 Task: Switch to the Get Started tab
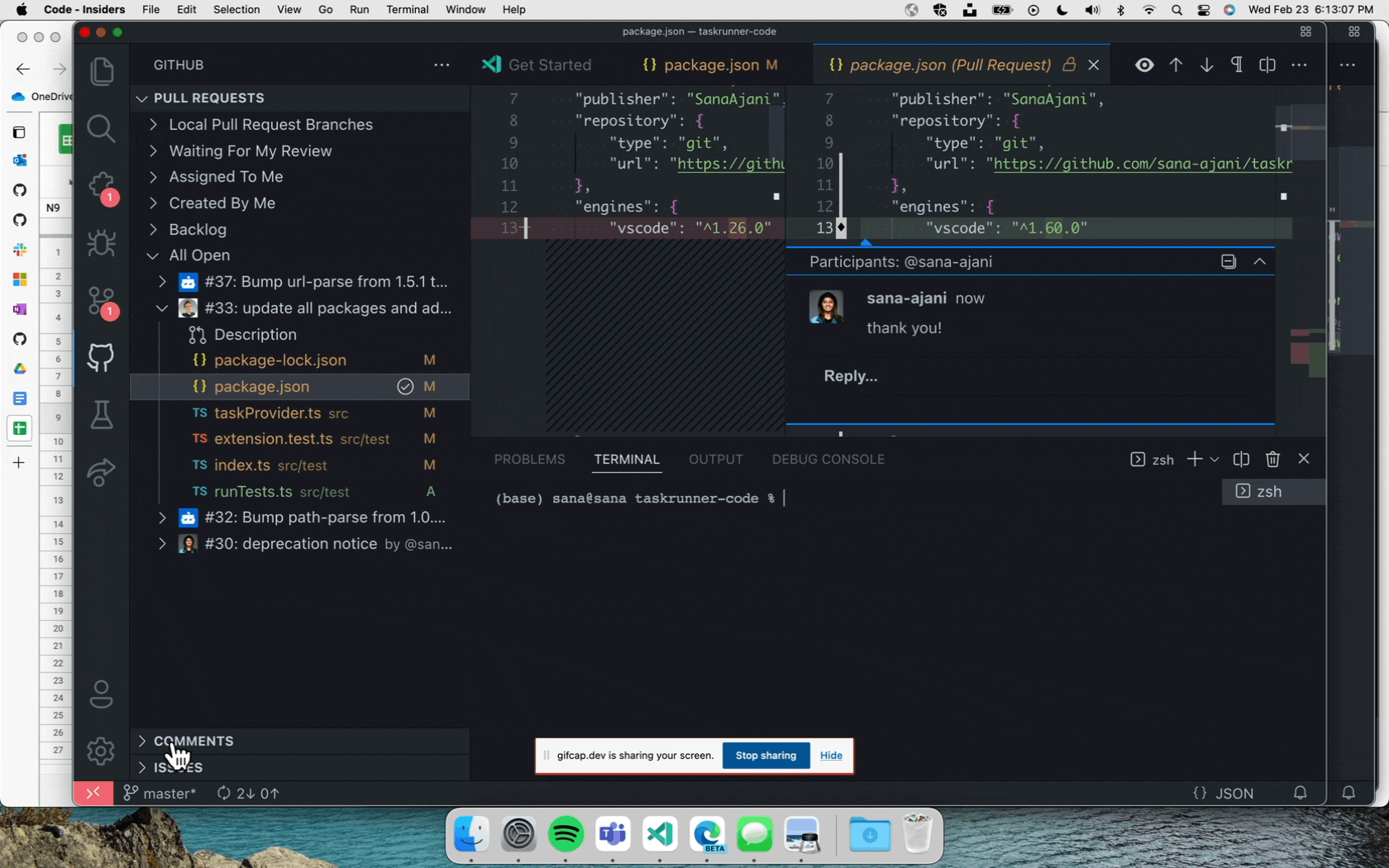pos(537,64)
